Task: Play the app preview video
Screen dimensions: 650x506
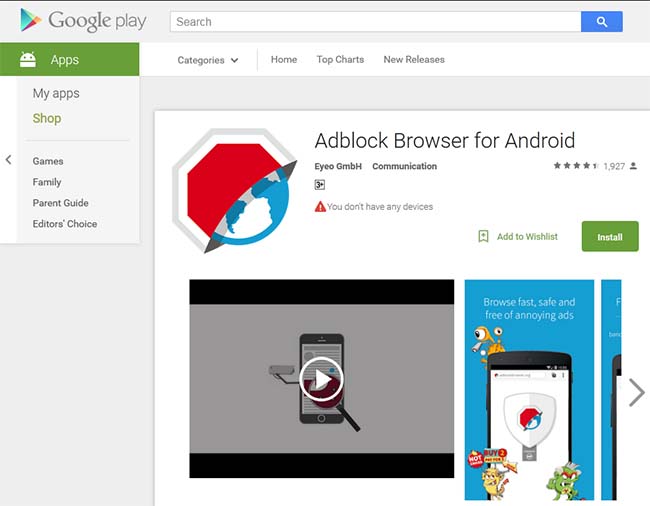Action: tap(321, 379)
